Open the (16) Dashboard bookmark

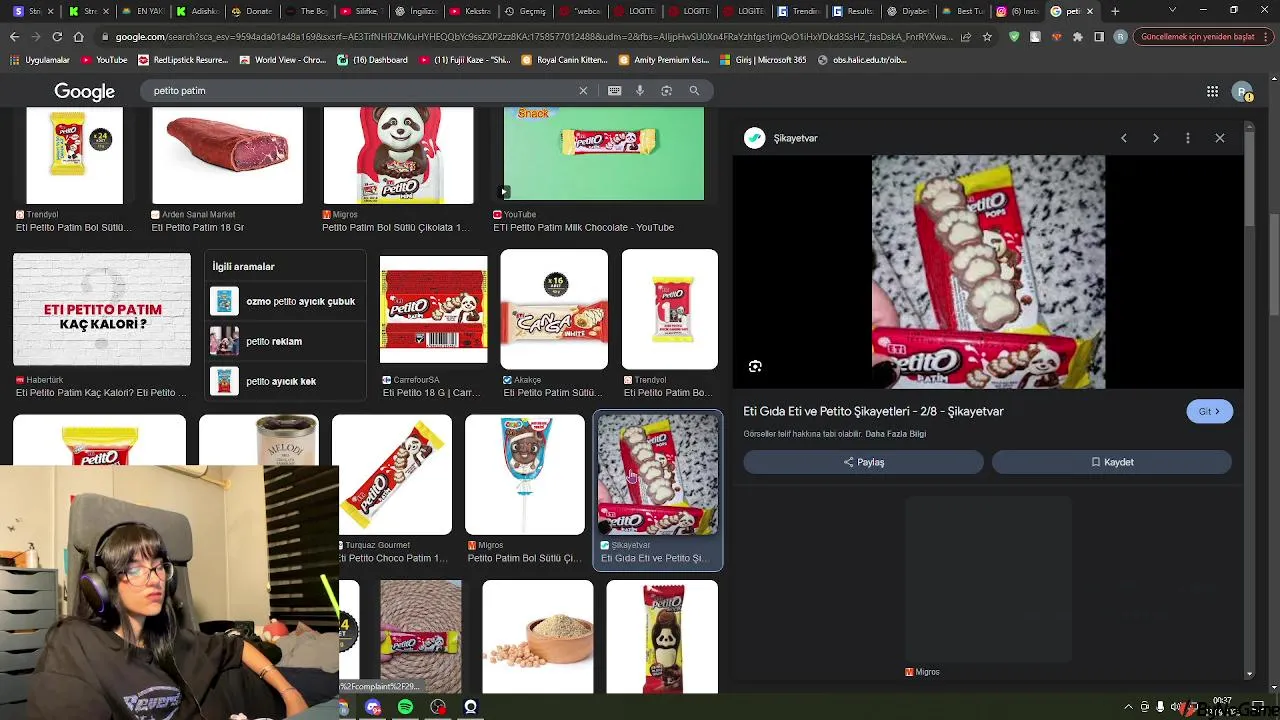pos(372,60)
